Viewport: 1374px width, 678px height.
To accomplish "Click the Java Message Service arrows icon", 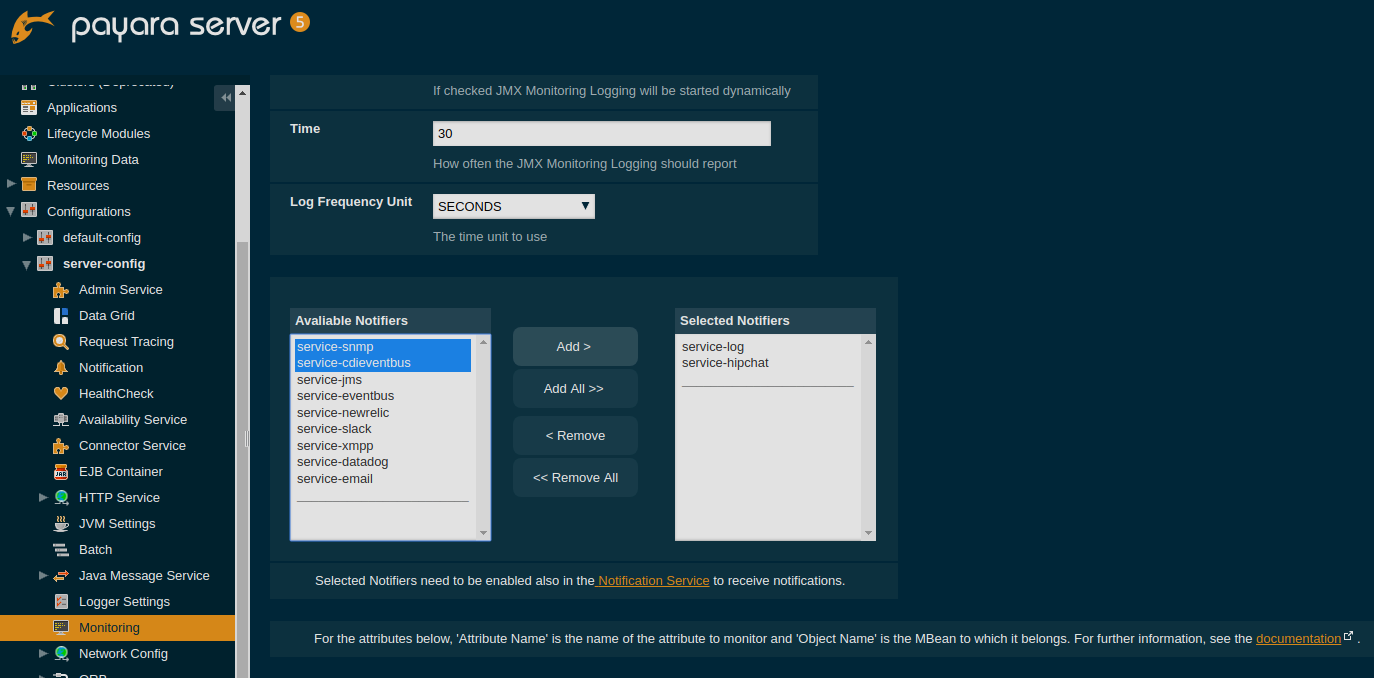I will coord(61,576).
